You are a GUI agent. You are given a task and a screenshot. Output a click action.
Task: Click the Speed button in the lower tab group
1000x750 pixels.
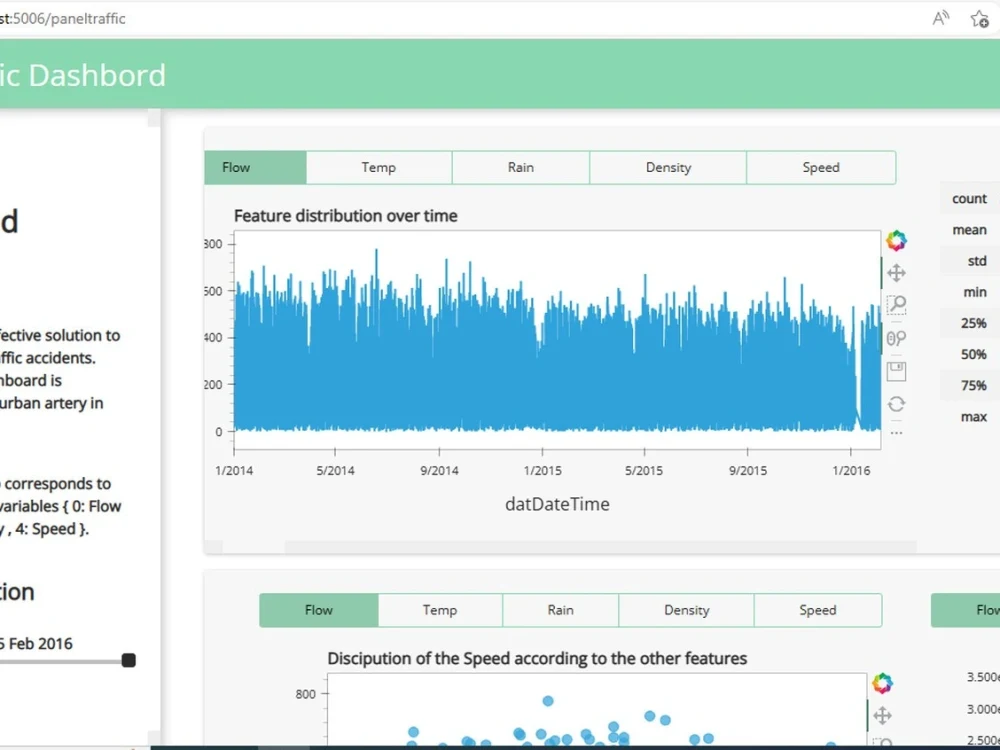coord(817,610)
